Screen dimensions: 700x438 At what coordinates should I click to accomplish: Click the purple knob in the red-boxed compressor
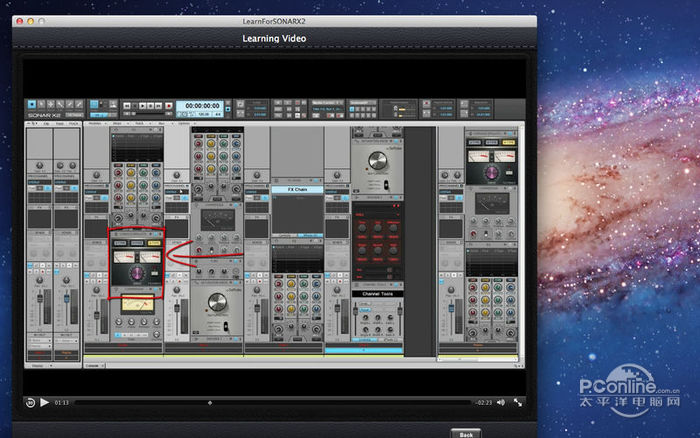click(137, 273)
